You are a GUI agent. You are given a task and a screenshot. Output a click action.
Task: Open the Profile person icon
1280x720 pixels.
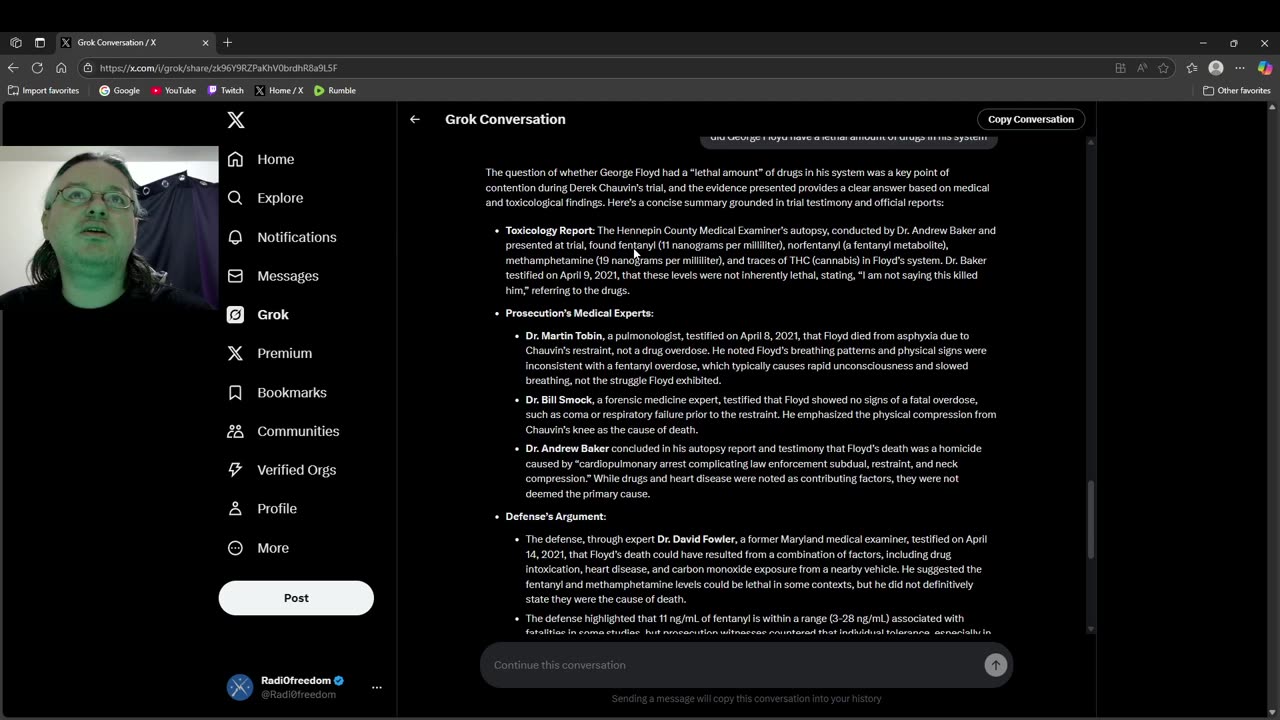(235, 508)
